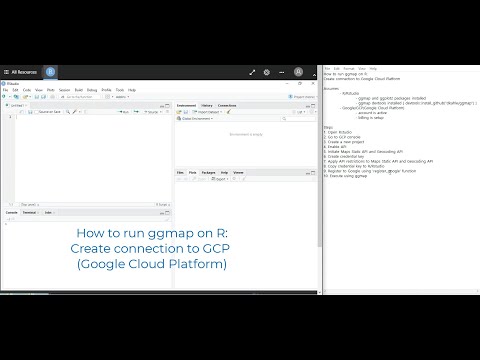Click the editor Save document icon
The width and height of the screenshot is (480, 360).
click(x=30, y=112)
